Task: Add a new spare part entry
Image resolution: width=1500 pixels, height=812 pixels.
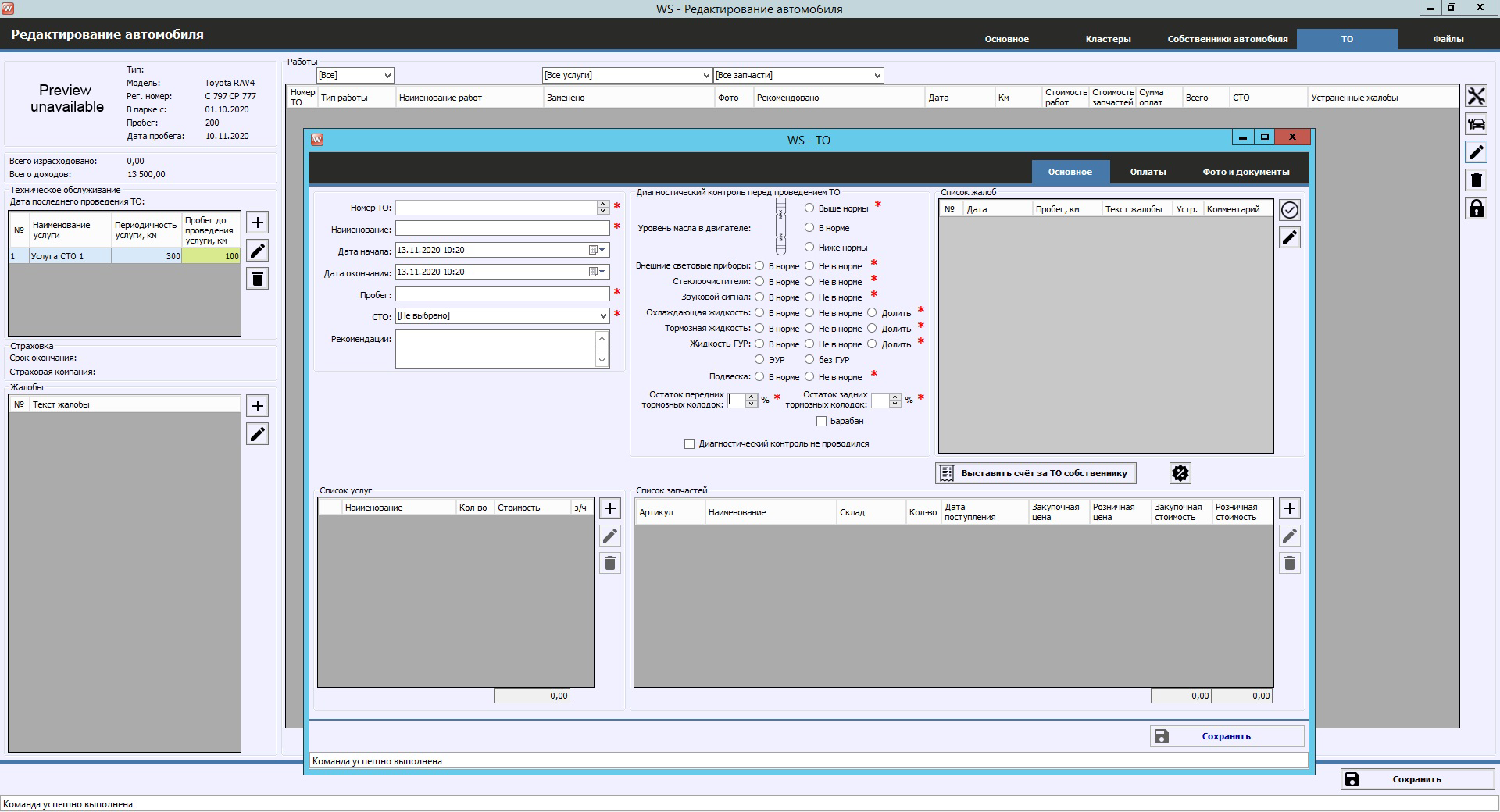Action: [1290, 509]
